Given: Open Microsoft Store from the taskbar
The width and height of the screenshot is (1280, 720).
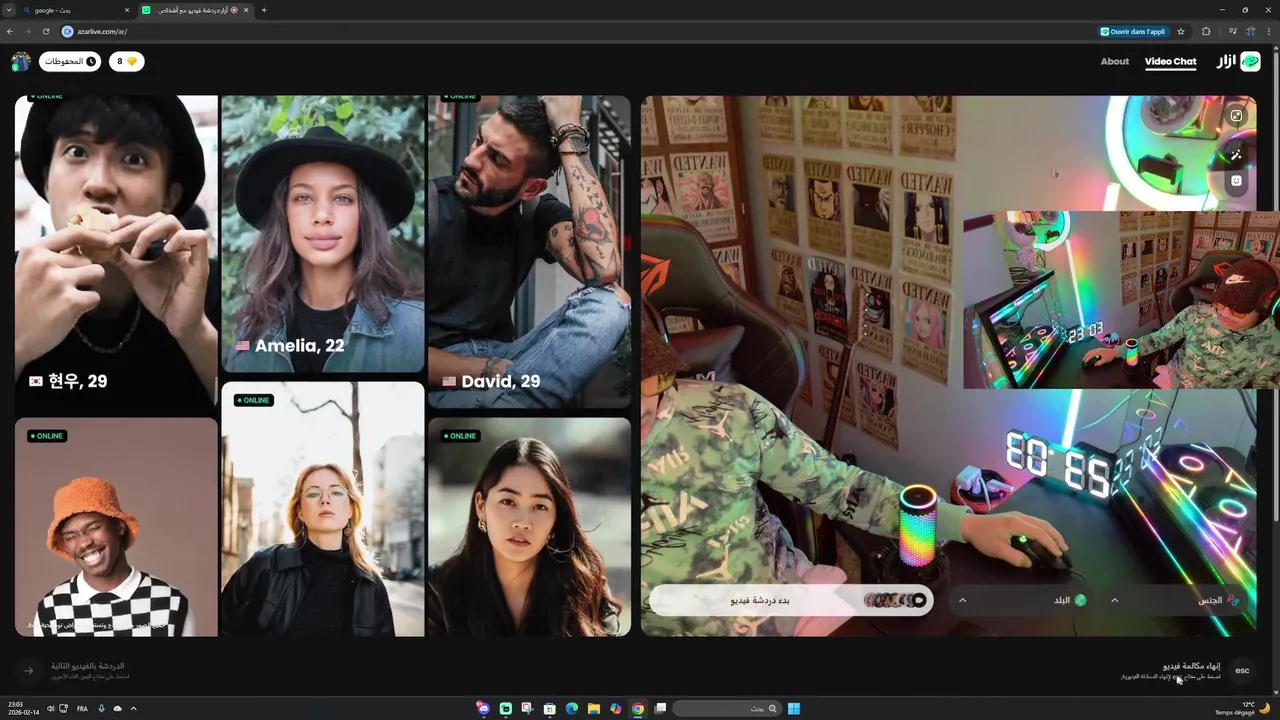Looking at the screenshot, I should tap(550, 708).
